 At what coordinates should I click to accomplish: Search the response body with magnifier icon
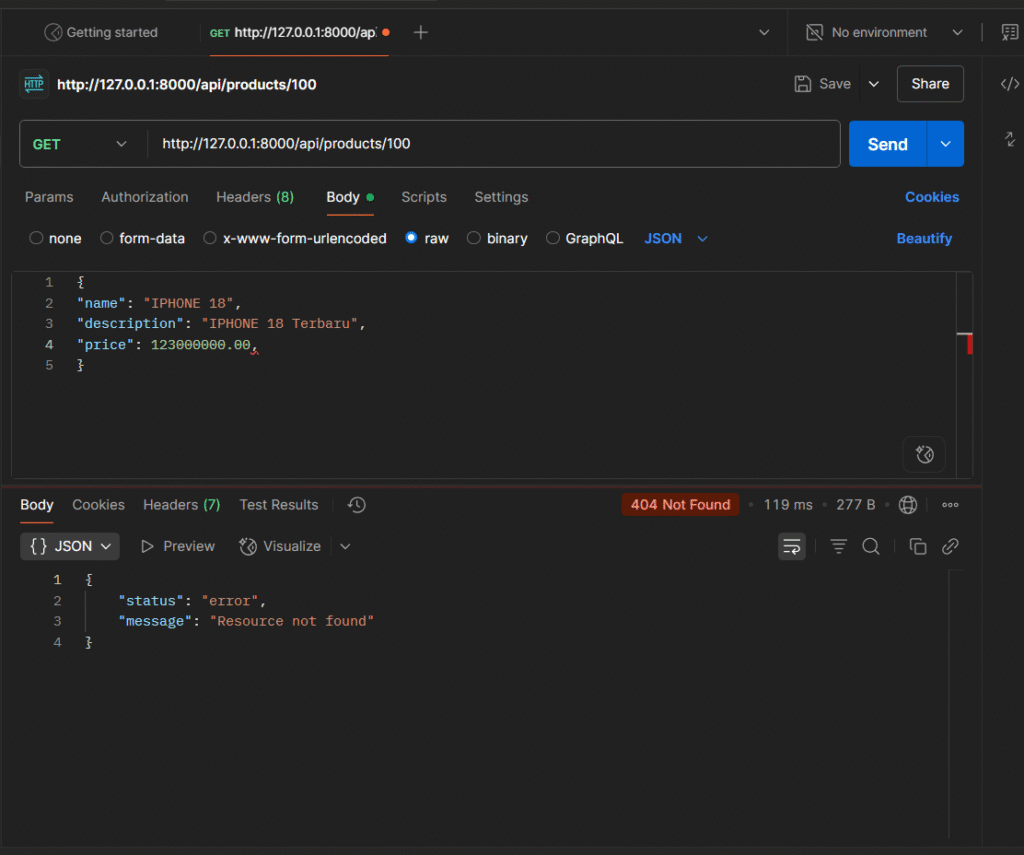coord(871,546)
